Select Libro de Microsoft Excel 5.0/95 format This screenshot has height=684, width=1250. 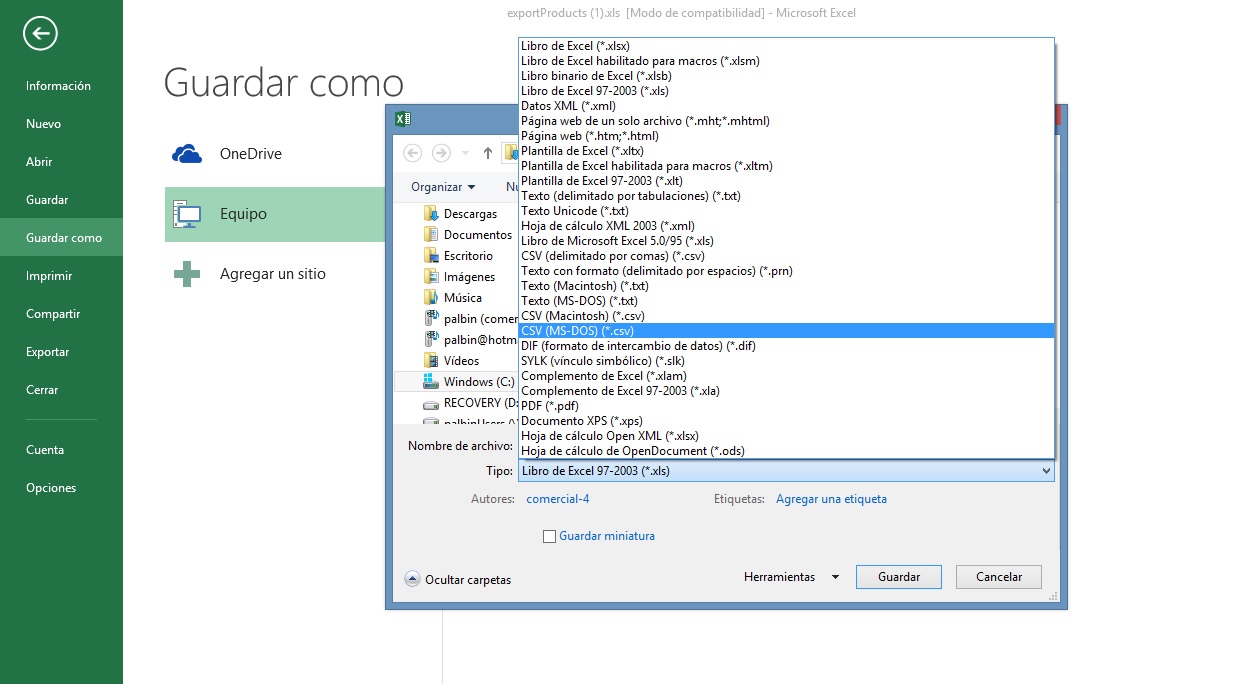[x=786, y=240]
